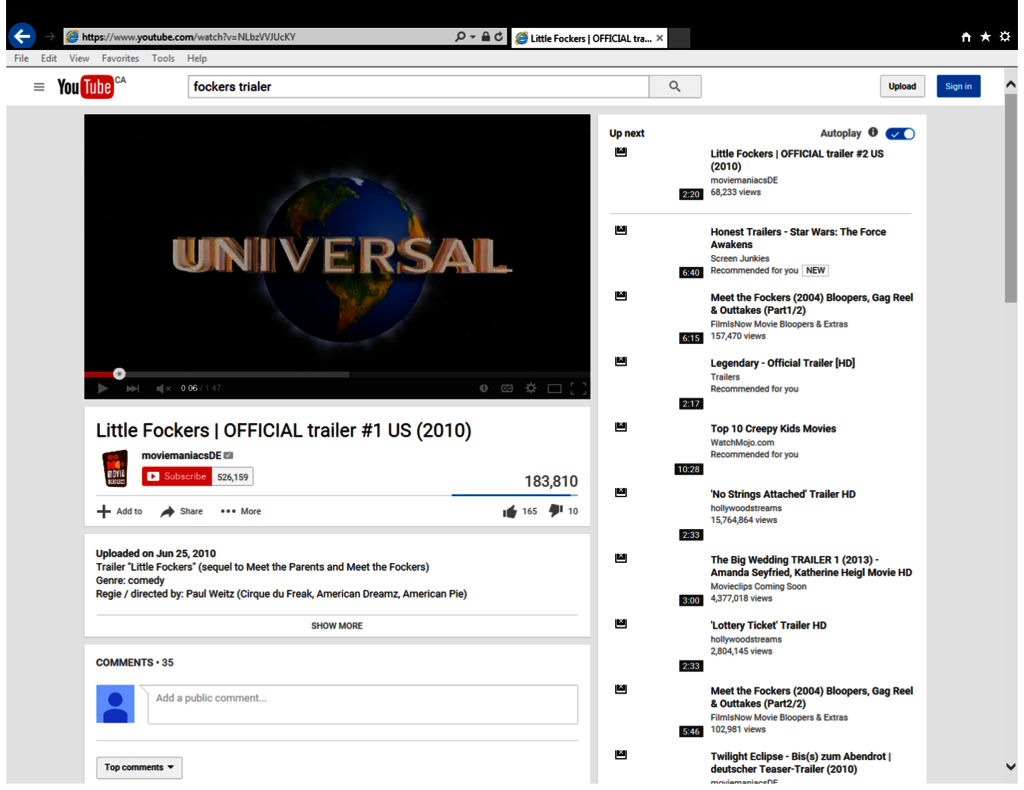Open Legendary Official Trailer link

point(782,363)
